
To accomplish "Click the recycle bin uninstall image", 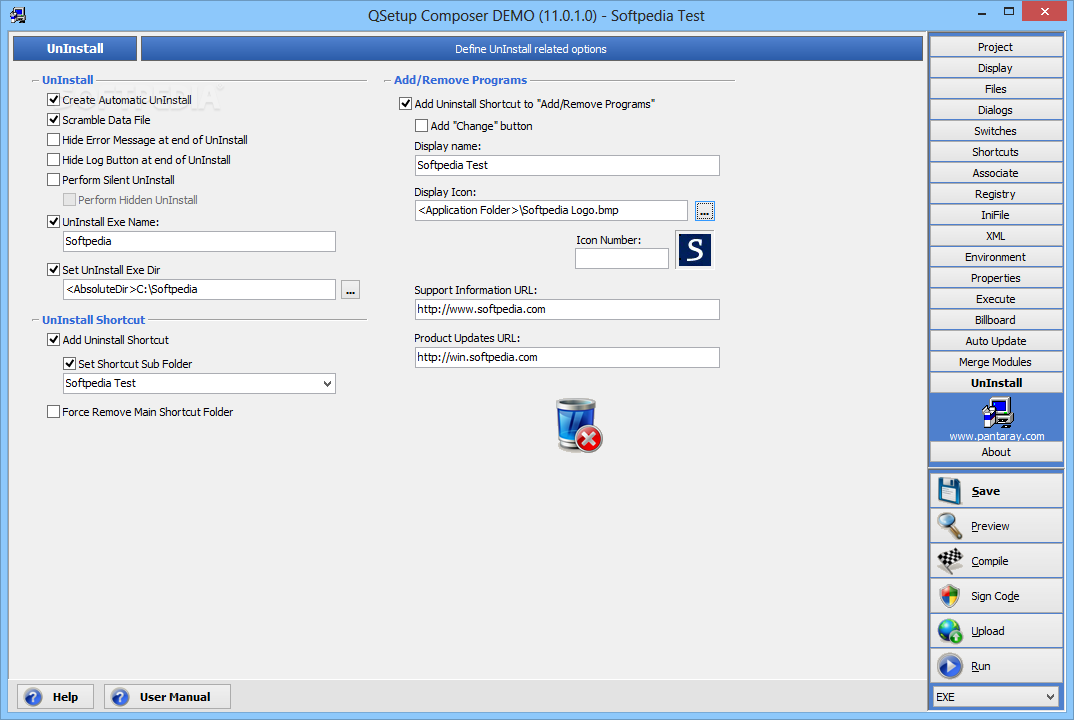I will (x=579, y=425).
